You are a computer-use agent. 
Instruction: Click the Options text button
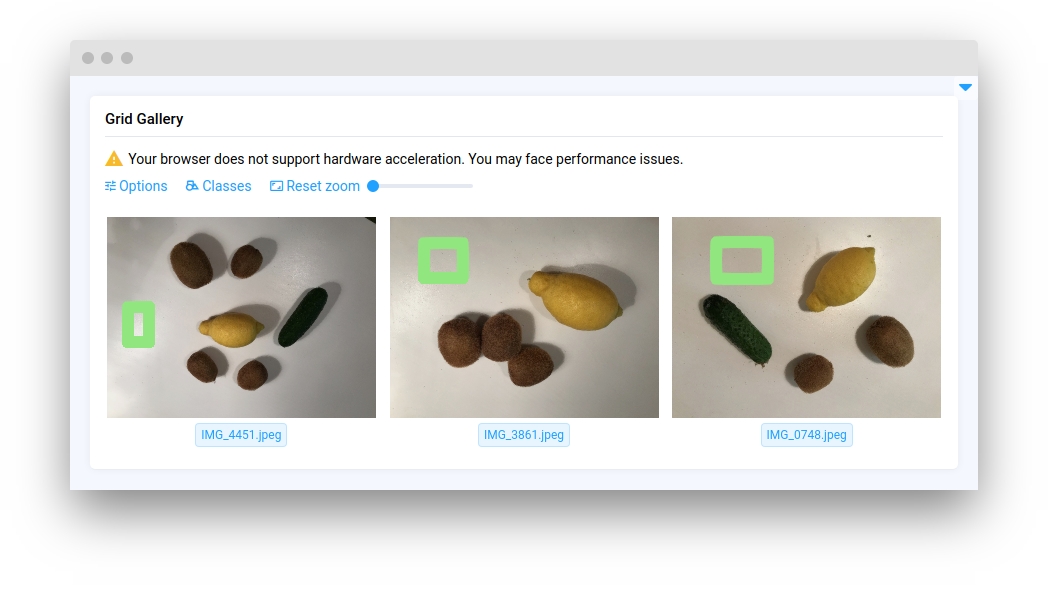143,186
